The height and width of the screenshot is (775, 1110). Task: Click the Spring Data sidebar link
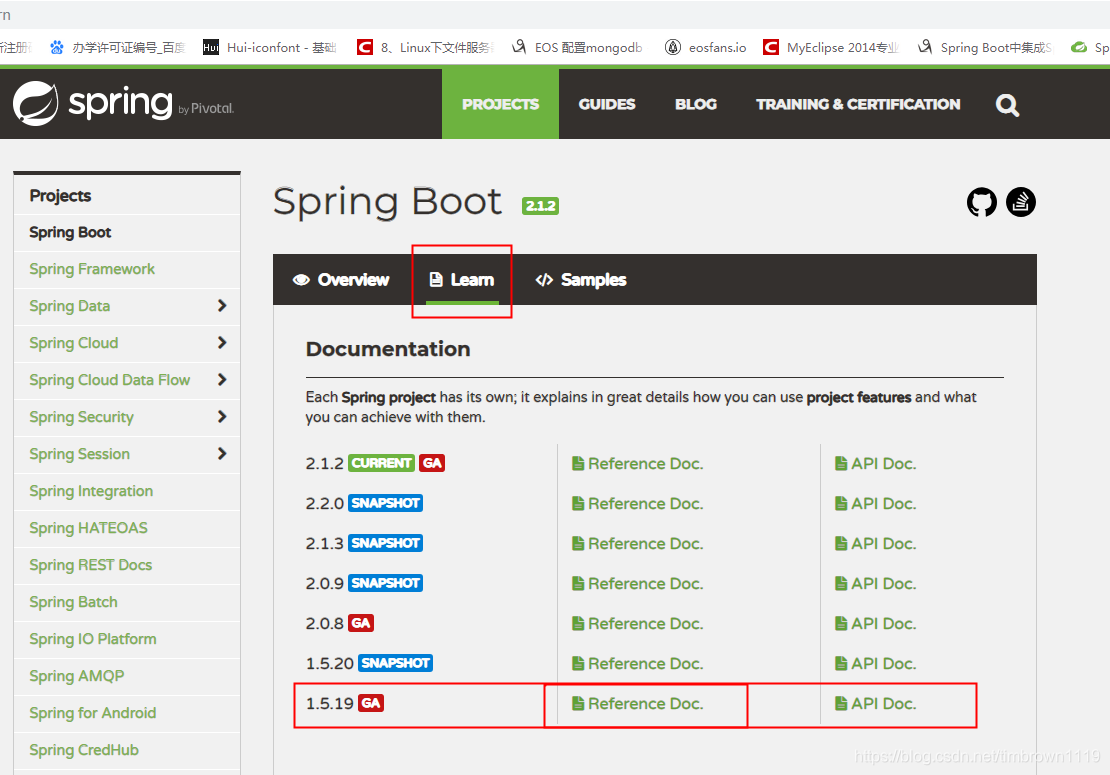pyautogui.click(x=69, y=306)
